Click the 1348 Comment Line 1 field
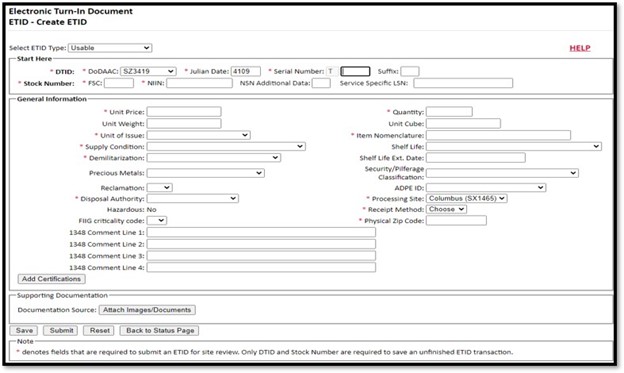Screen dimensions: 624x373 click(261, 232)
